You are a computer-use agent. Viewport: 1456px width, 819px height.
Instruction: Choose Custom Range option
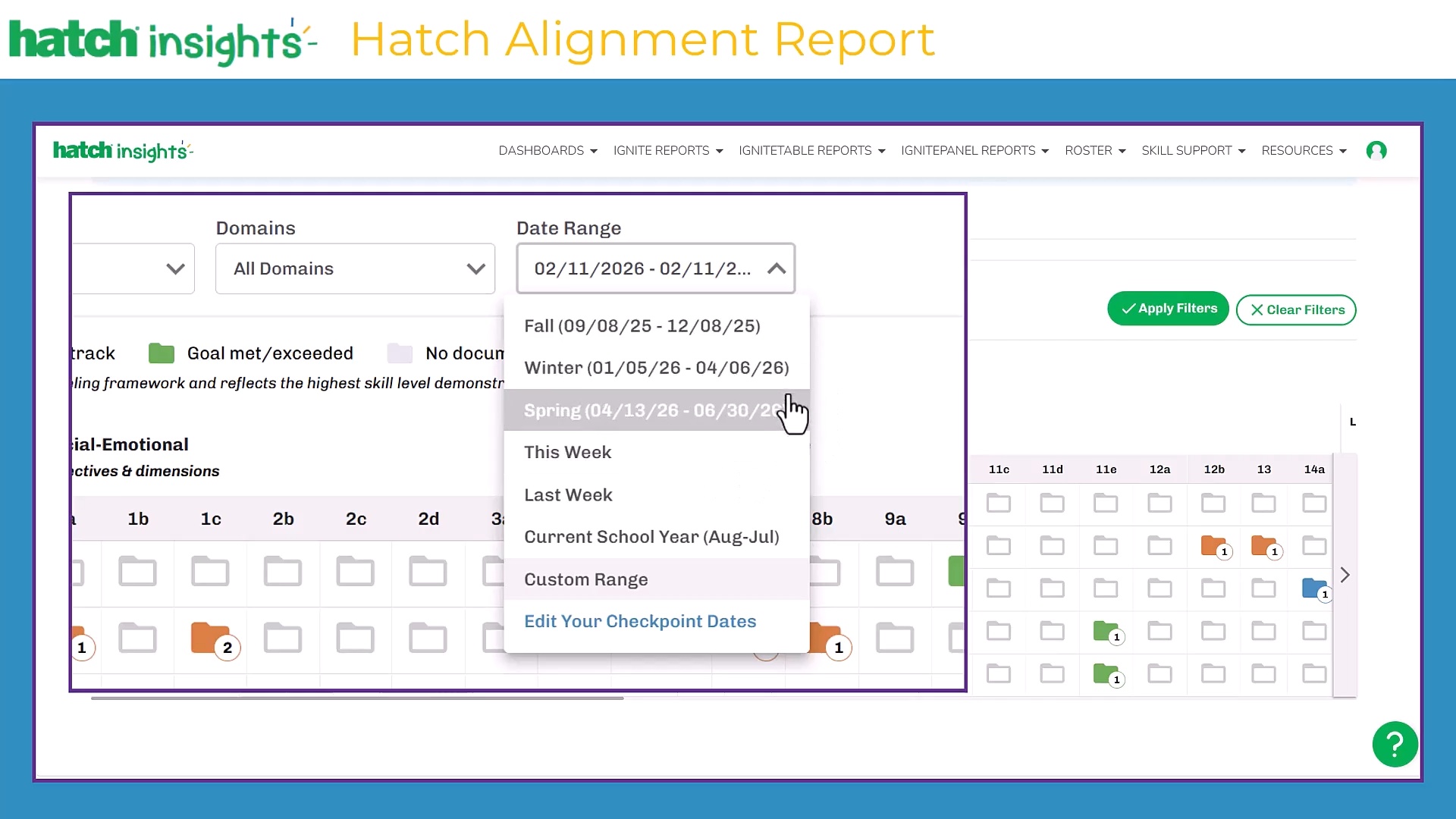657,579
